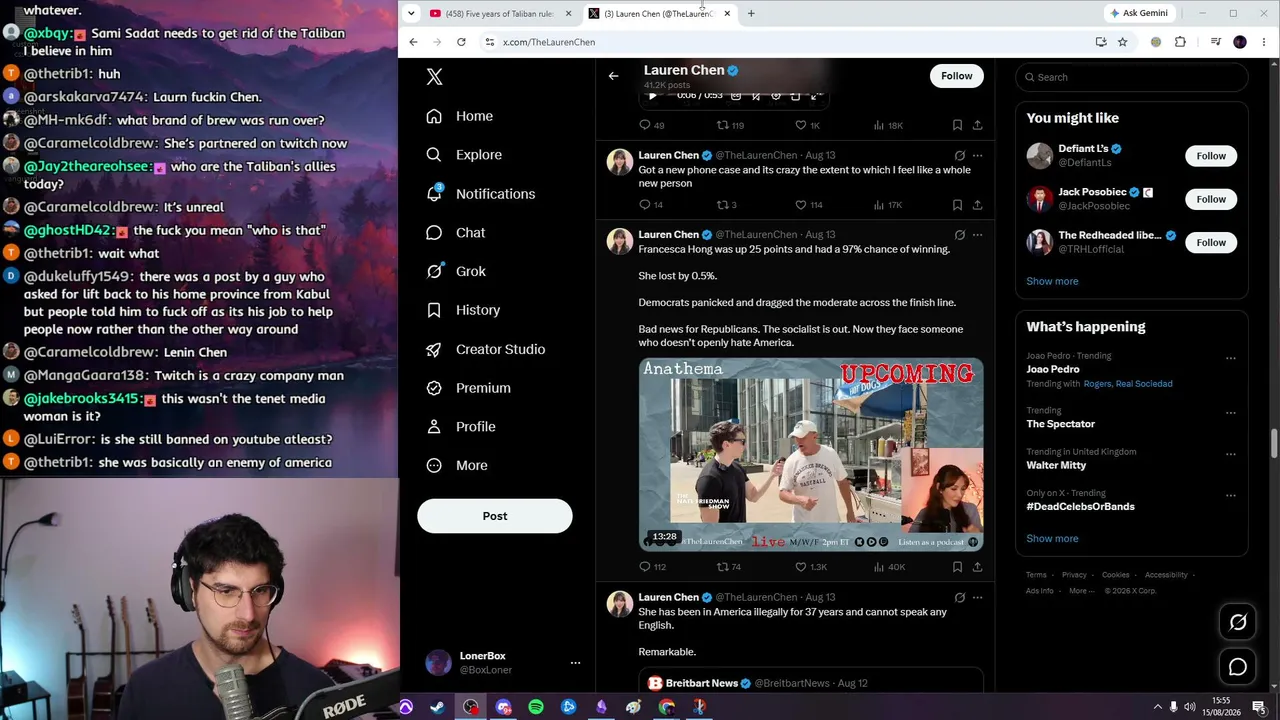Share the Francesca Hong post
The image size is (1280, 720).
click(977, 567)
